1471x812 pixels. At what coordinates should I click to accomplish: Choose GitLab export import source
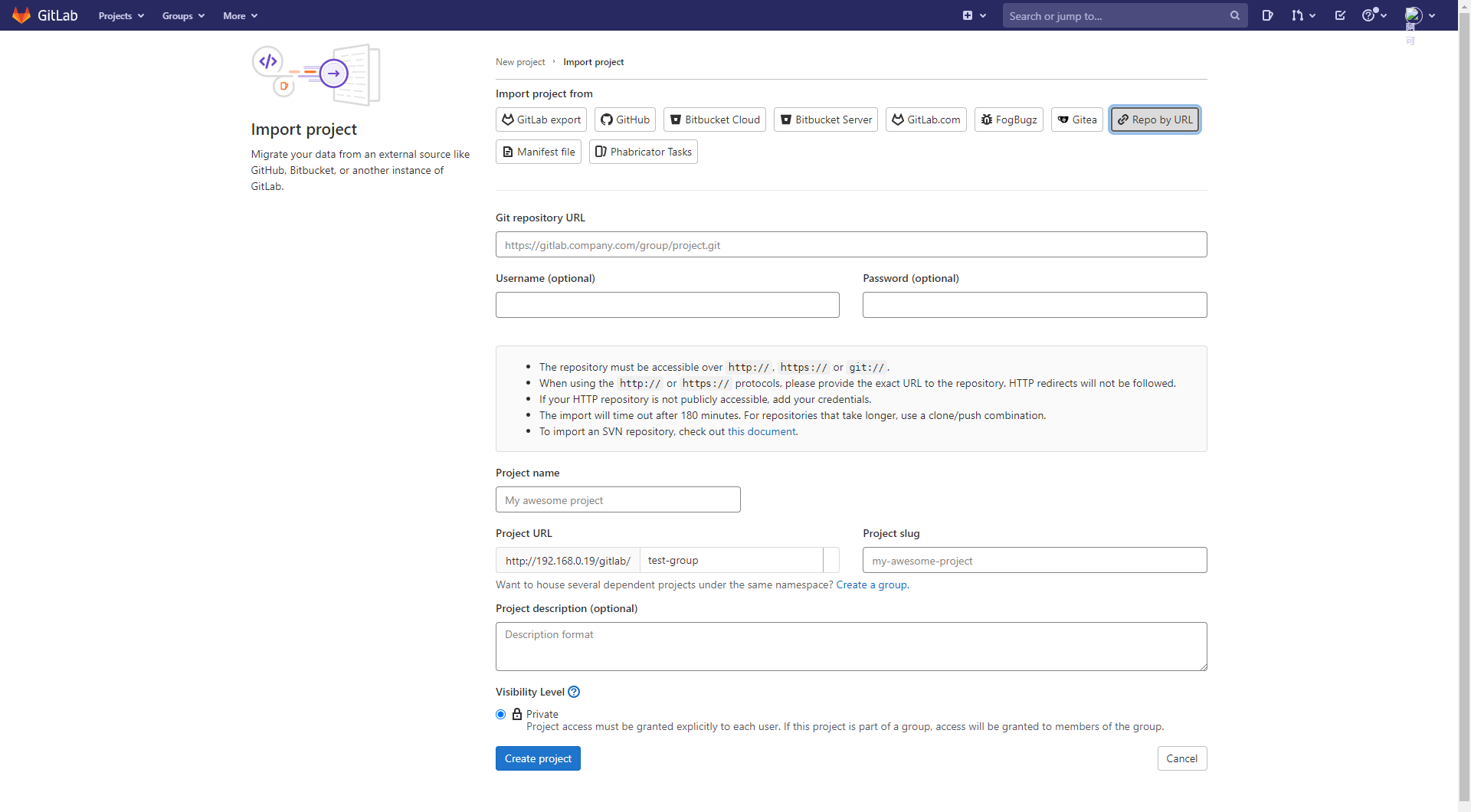click(x=541, y=120)
